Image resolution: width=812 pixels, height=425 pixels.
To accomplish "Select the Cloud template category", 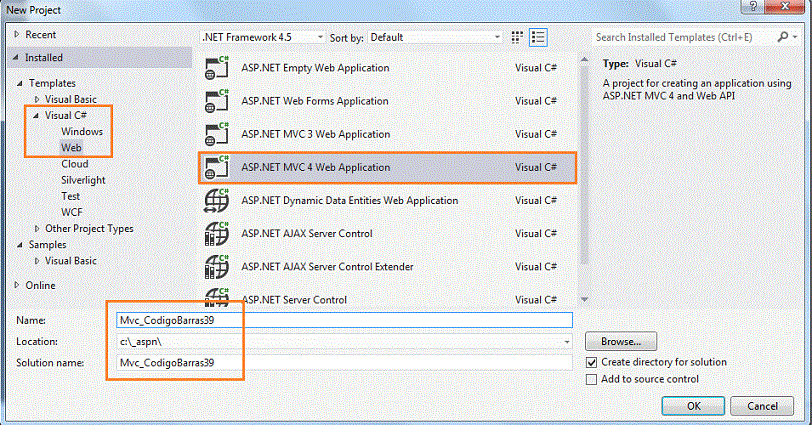I will tap(75, 164).
